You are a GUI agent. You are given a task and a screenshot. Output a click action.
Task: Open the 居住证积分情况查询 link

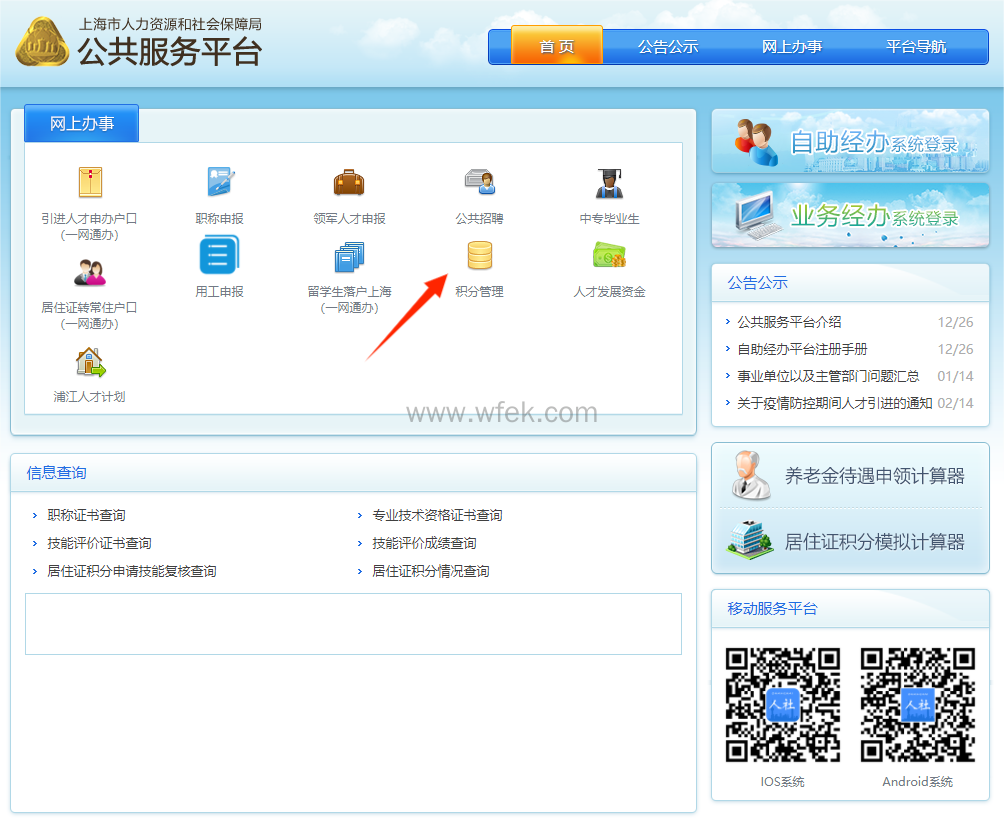431,572
